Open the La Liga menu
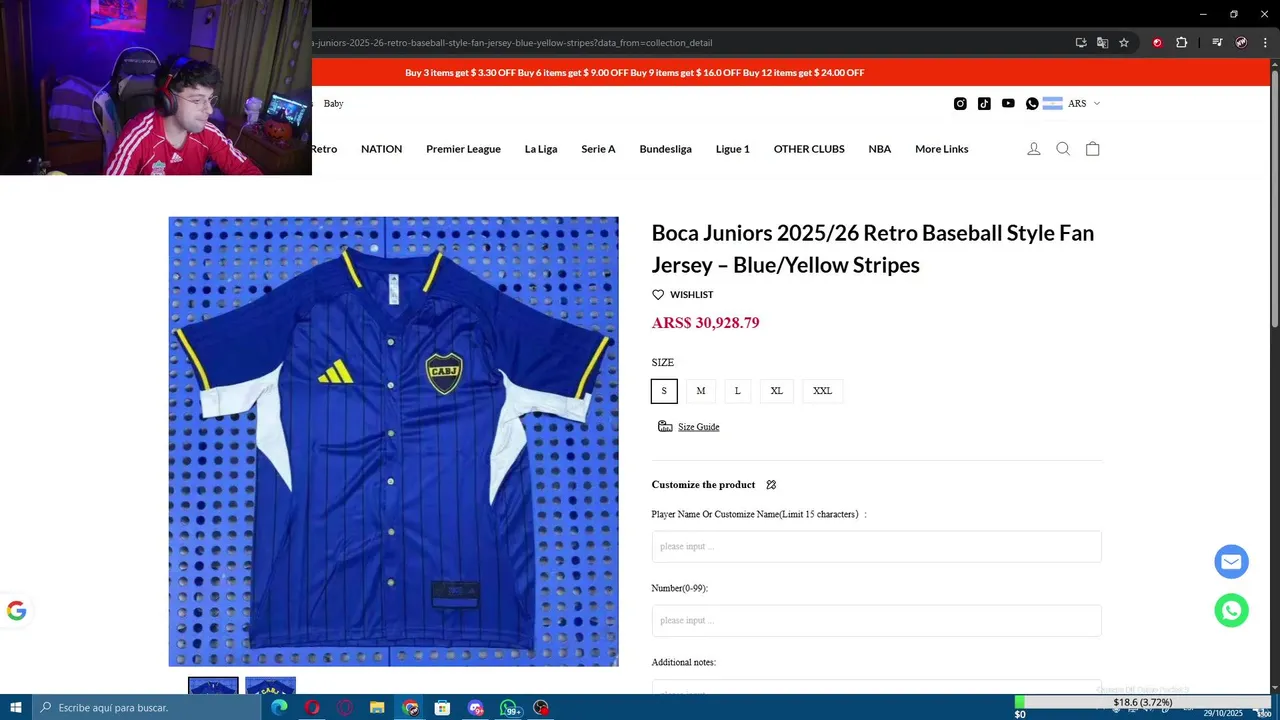Viewport: 1280px width, 720px height. click(541, 149)
